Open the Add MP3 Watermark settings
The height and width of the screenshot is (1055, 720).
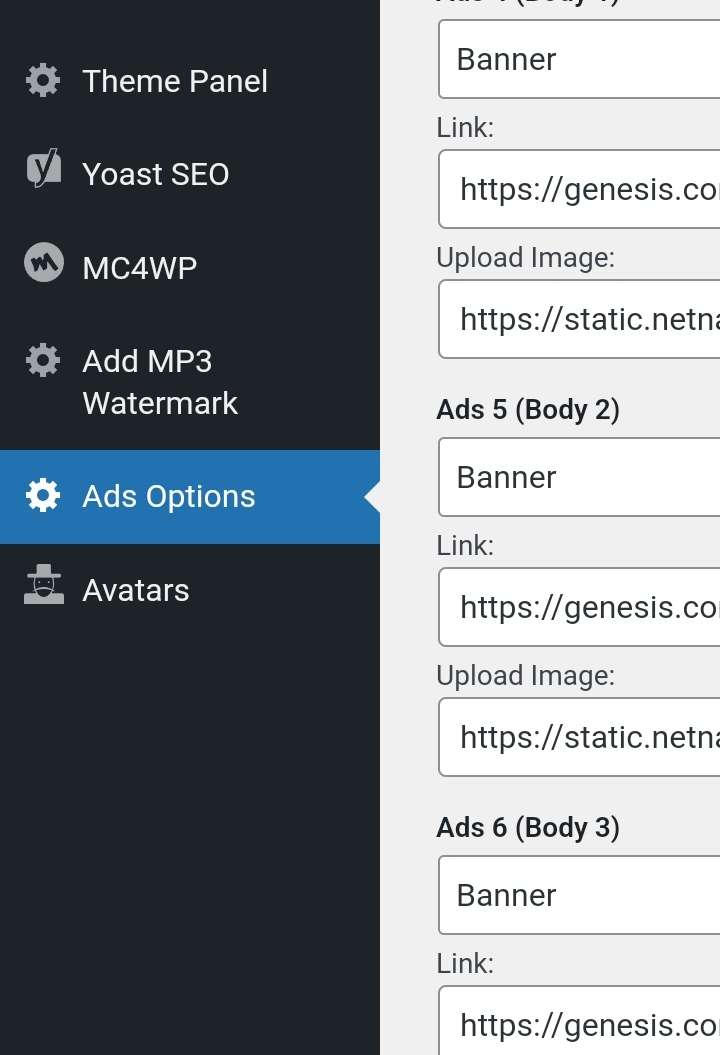(190, 382)
